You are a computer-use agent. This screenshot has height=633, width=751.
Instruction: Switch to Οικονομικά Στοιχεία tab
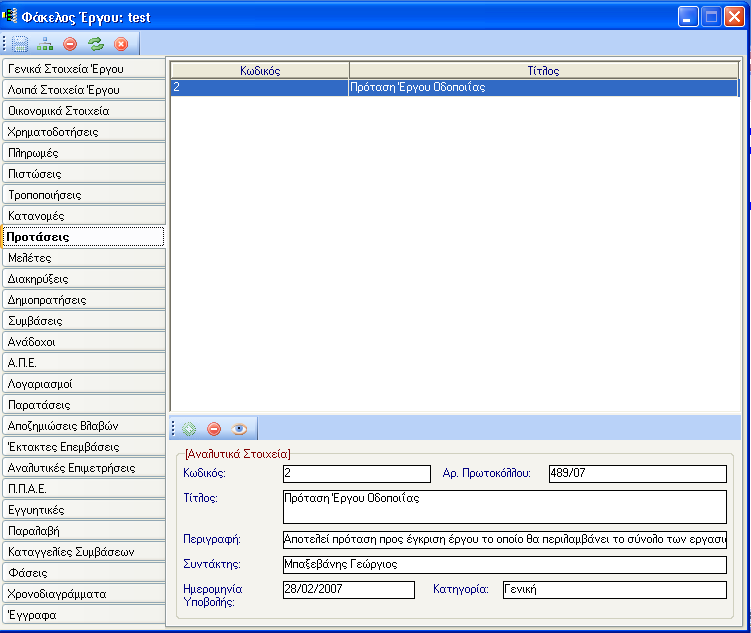pos(84,111)
